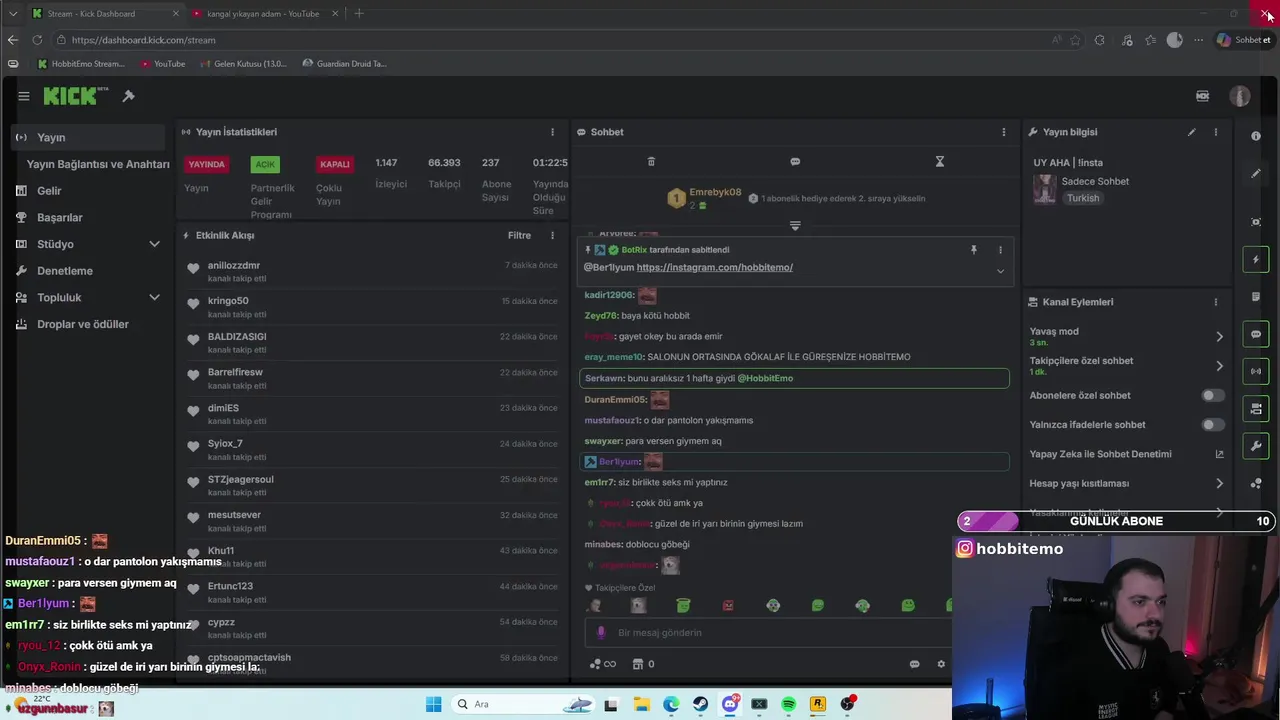Expand Takipçilere özel sohbet options
This screenshot has width=1280, height=720.
tap(1219, 366)
